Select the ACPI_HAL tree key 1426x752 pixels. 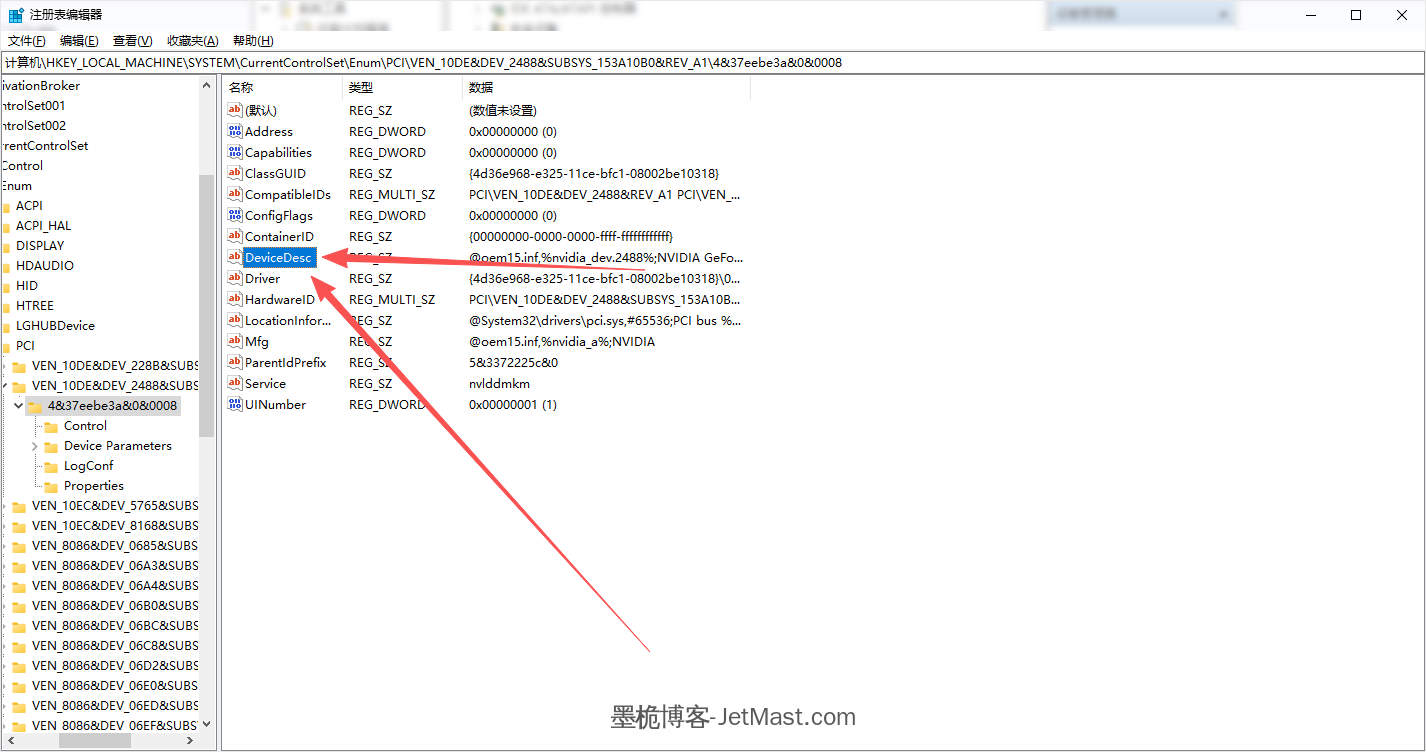43,226
